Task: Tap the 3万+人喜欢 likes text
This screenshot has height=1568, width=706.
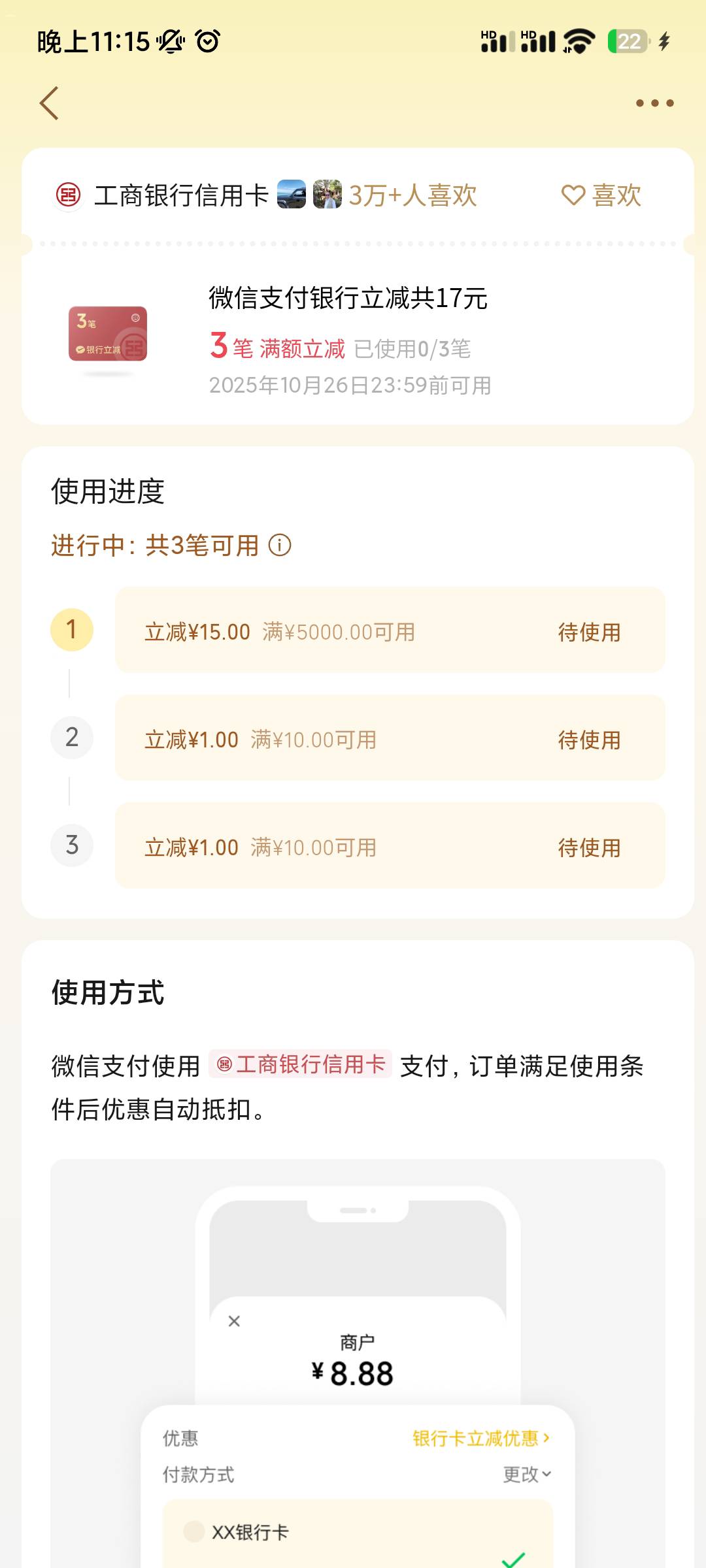Action: pyautogui.click(x=412, y=195)
